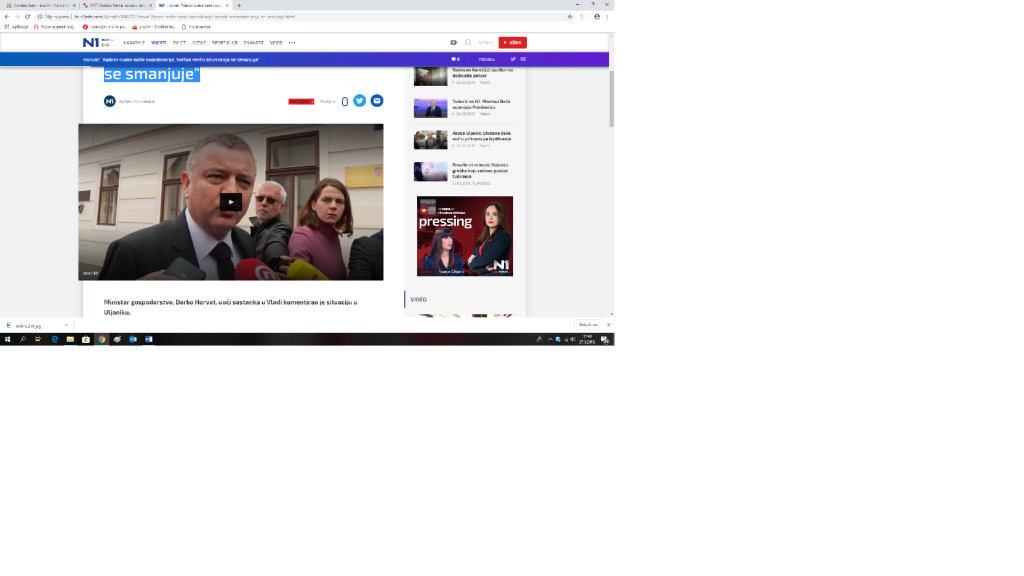Switch to Chrome on the taskbar
This screenshot has height=576, width=1024.
click(x=101, y=339)
